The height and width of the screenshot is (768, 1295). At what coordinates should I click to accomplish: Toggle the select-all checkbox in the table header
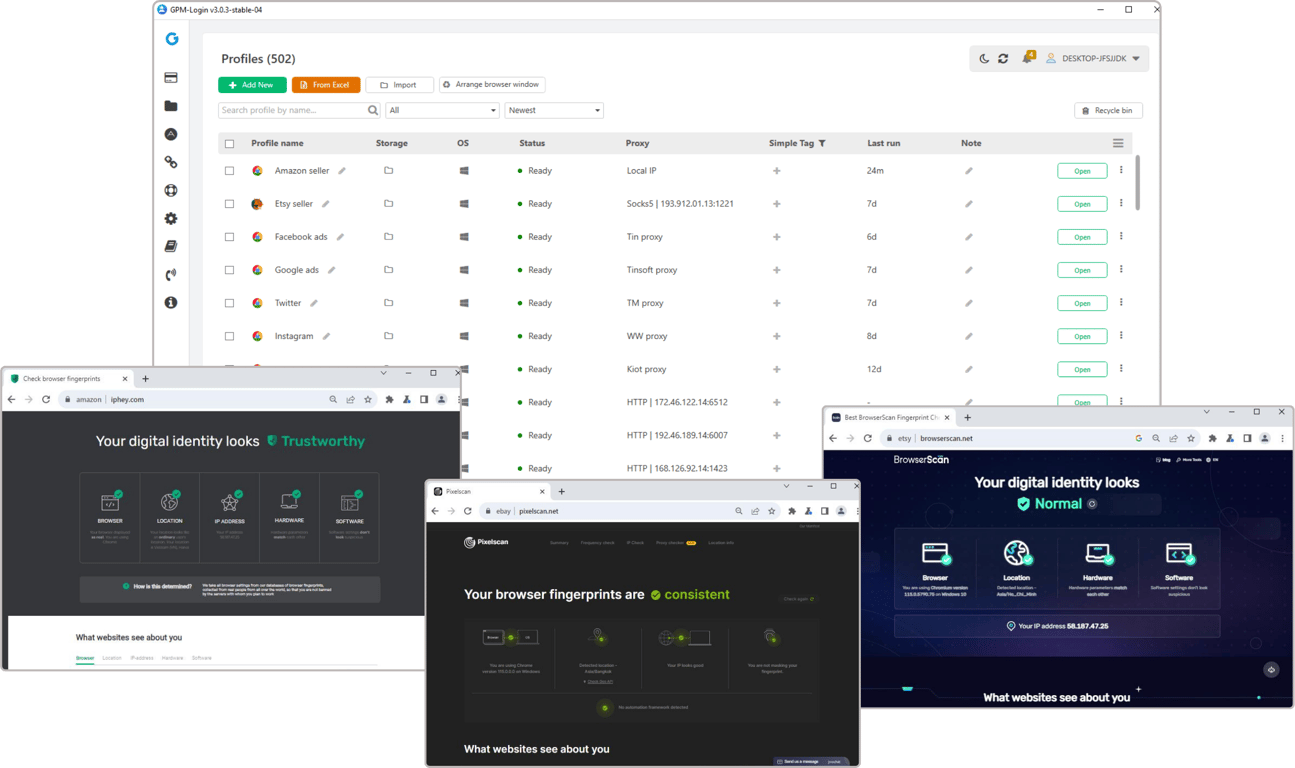(x=229, y=143)
